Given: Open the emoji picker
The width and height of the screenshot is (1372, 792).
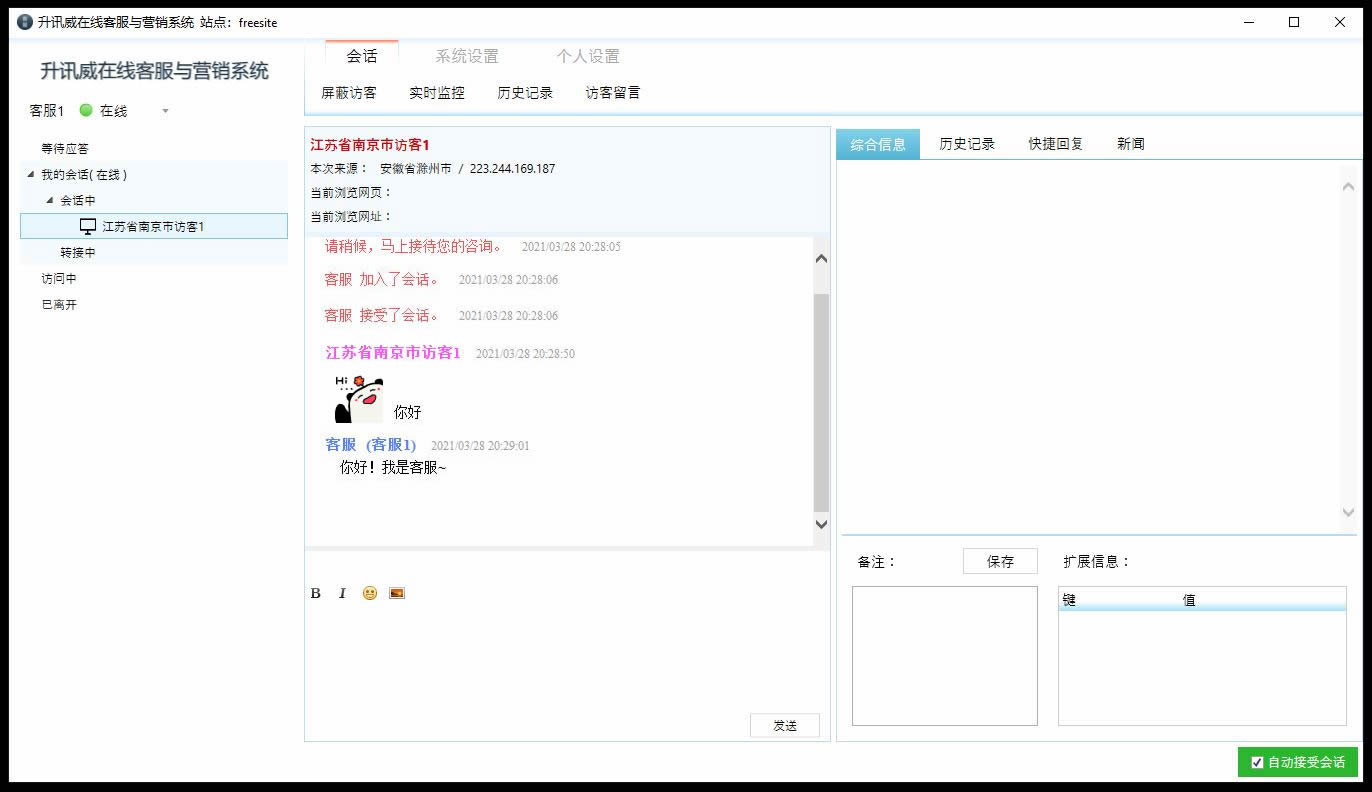Looking at the screenshot, I should pyautogui.click(x=370, y=593).
